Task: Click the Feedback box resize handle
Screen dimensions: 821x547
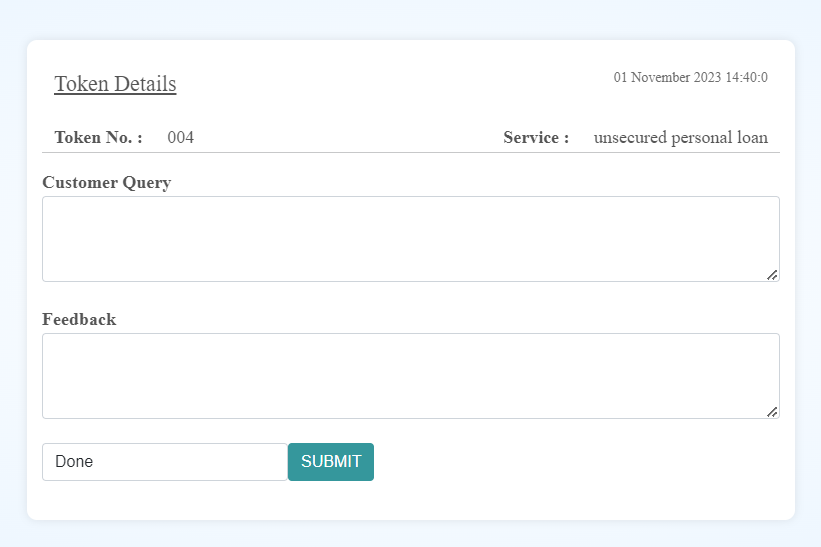Action: point(772,411)
